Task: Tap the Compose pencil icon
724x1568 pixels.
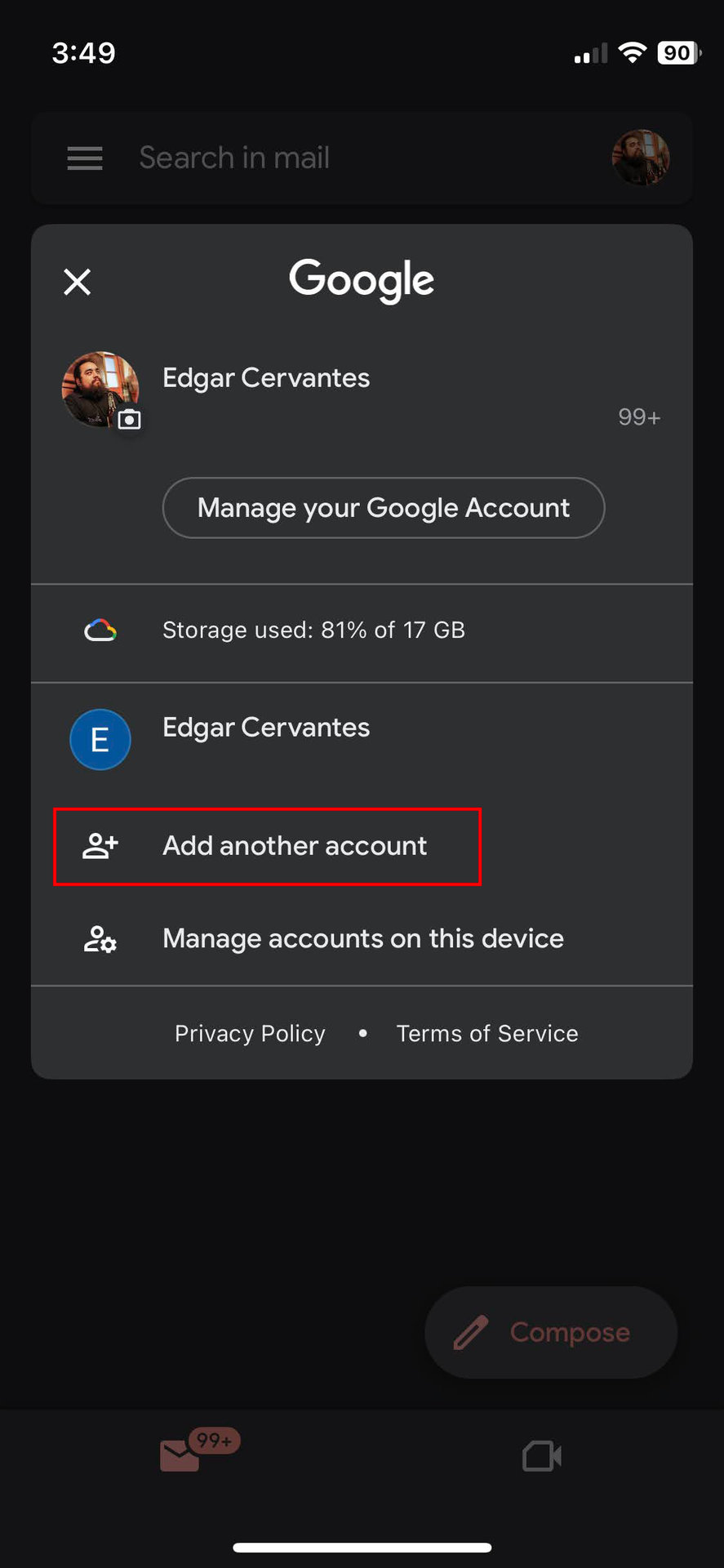Action: (471, 1332)
